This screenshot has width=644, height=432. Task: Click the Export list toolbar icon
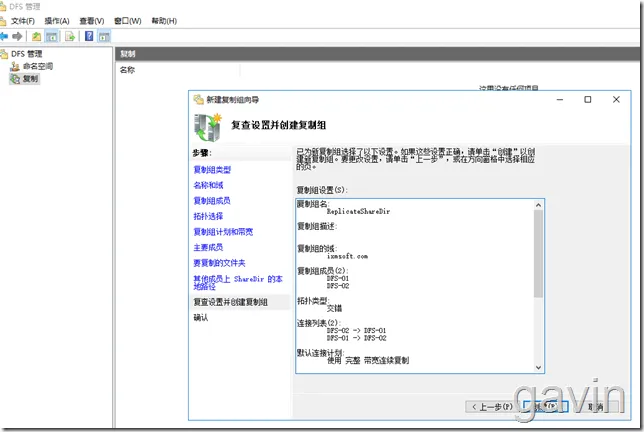(x=70, y=37)
